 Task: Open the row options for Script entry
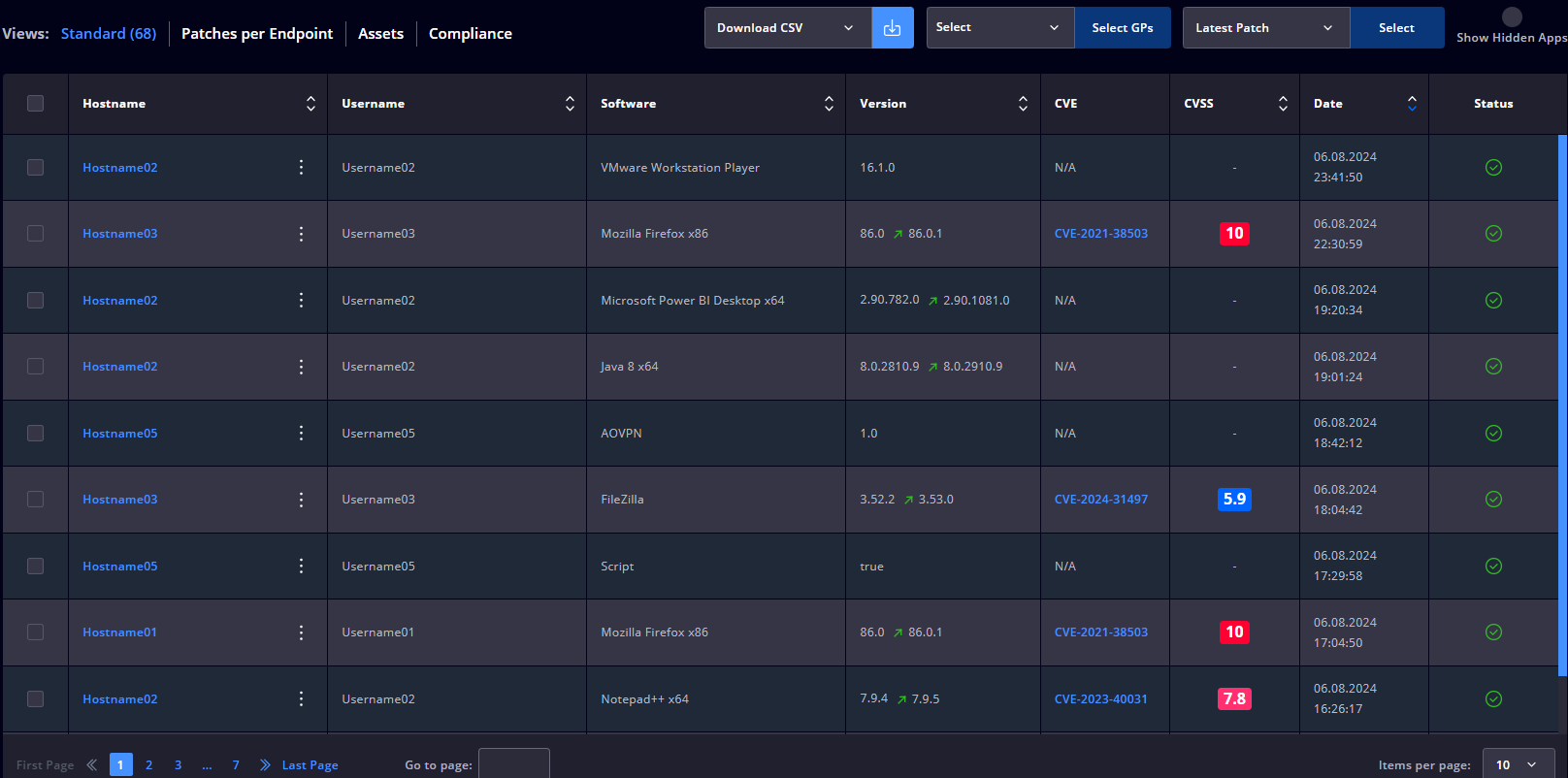coord(301,566)
